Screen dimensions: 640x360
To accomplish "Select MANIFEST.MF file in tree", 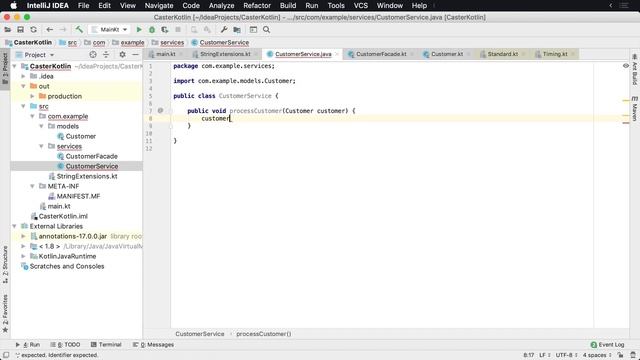I will [78, 196].
